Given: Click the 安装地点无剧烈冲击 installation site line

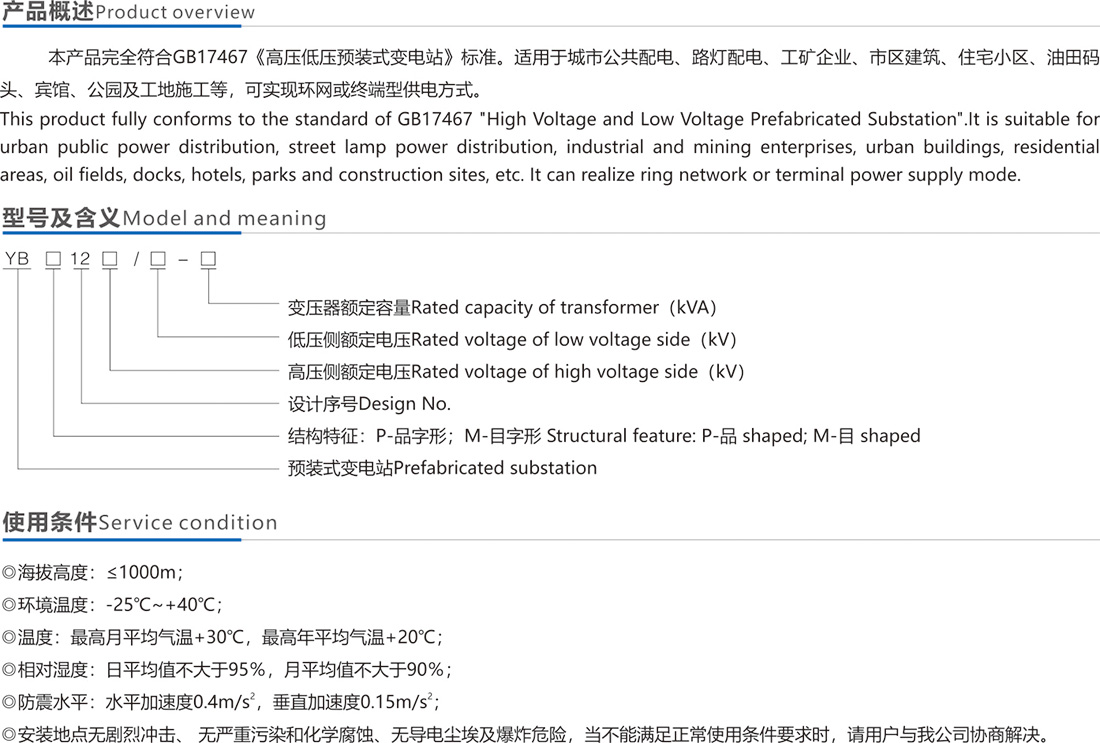Looking at the screenshot, I should pos(527,734).
